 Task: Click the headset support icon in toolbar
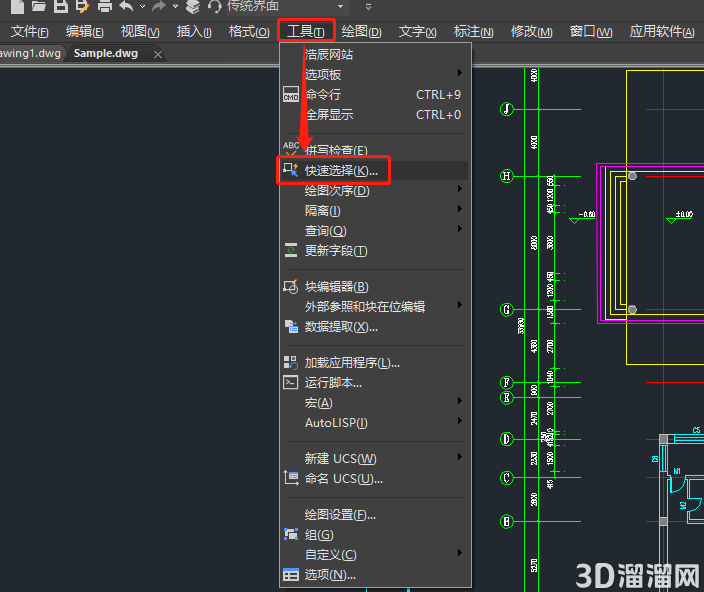[215, 6]
